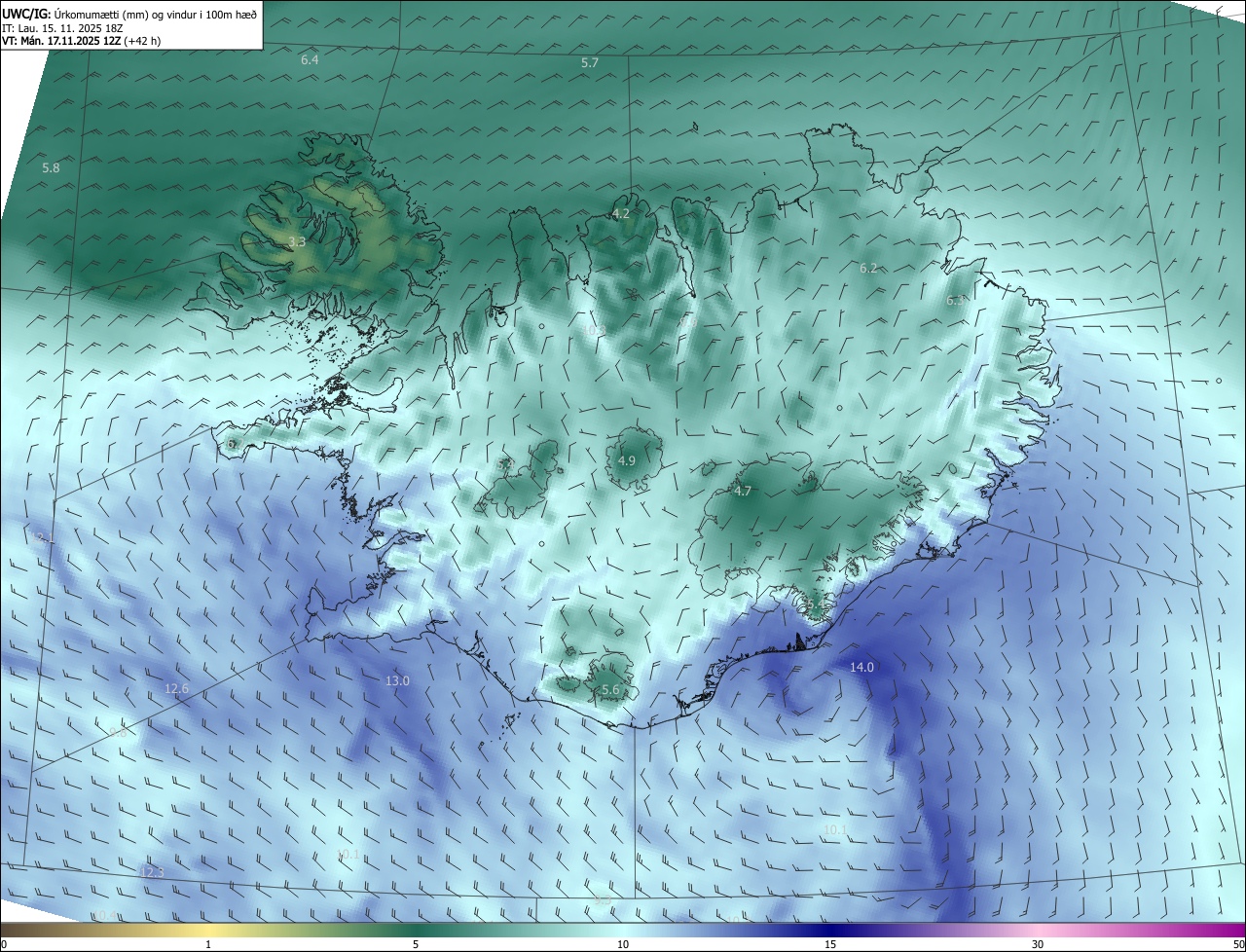Click the valid time line 'VT: Mán. 17.11.2025 12Z'
The image size is (1246, 952).
(60, 41)
